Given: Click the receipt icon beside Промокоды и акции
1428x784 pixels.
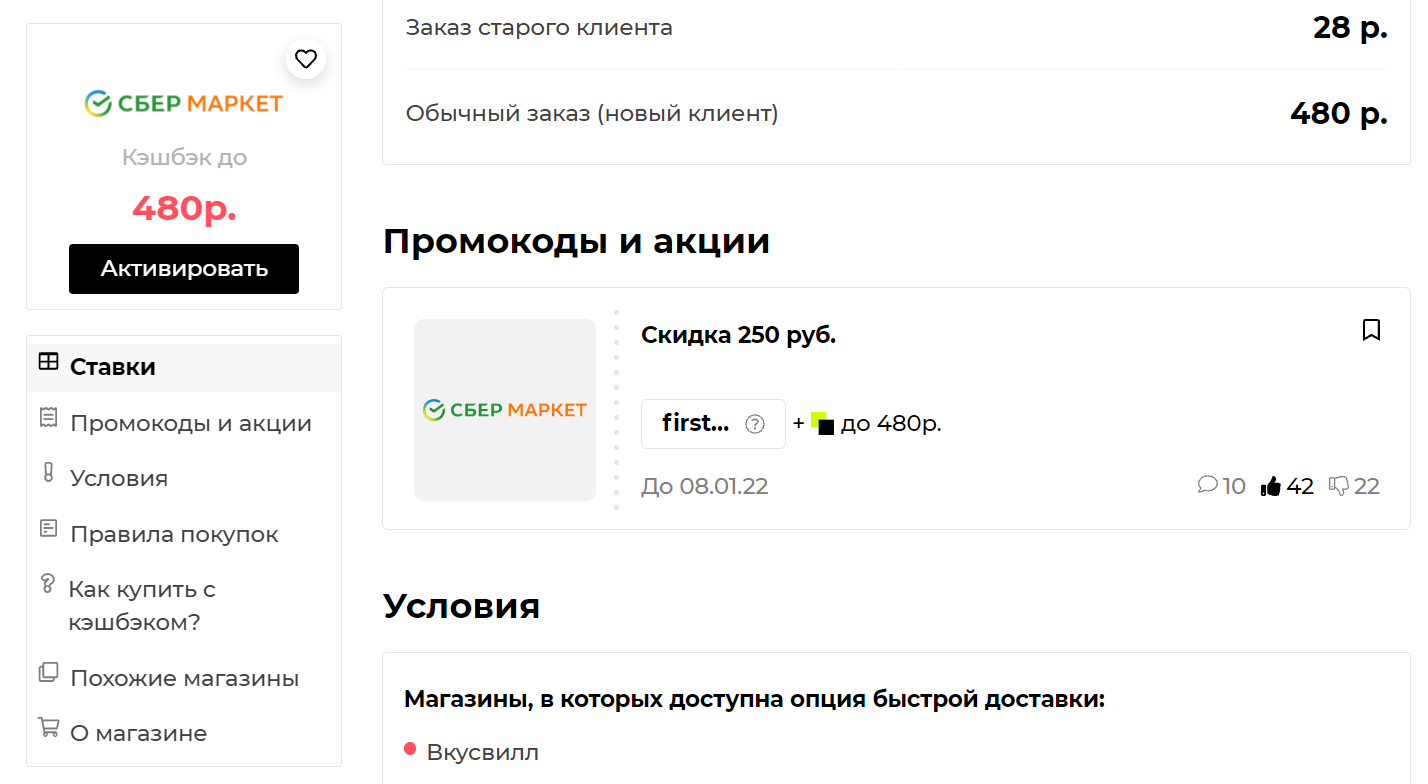Looking at the screenshot, I should click(48, 418).
